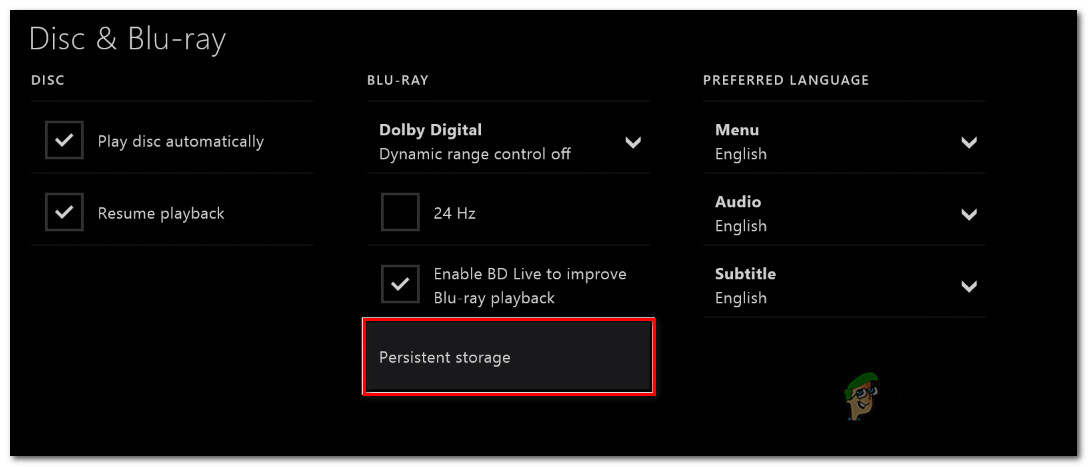Image resolution: width=1088 pixels, height=467 pixels.
Task: Select the DISC section header
Action: (48, 80)
